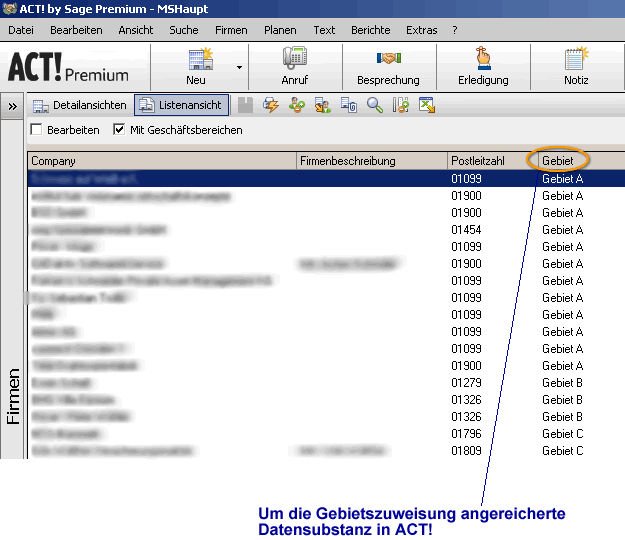Expand the navigation pane chevron
Screen dimensions: 625x540
[12, 105]
